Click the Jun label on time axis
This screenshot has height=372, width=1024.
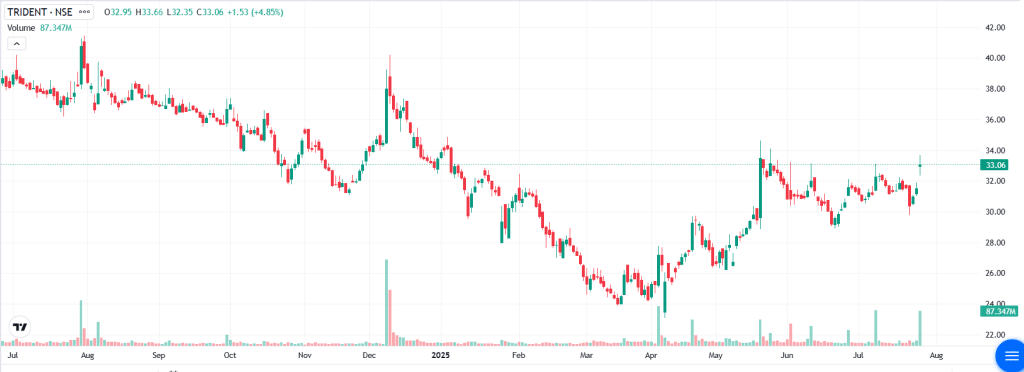click(x=788, y=356)
